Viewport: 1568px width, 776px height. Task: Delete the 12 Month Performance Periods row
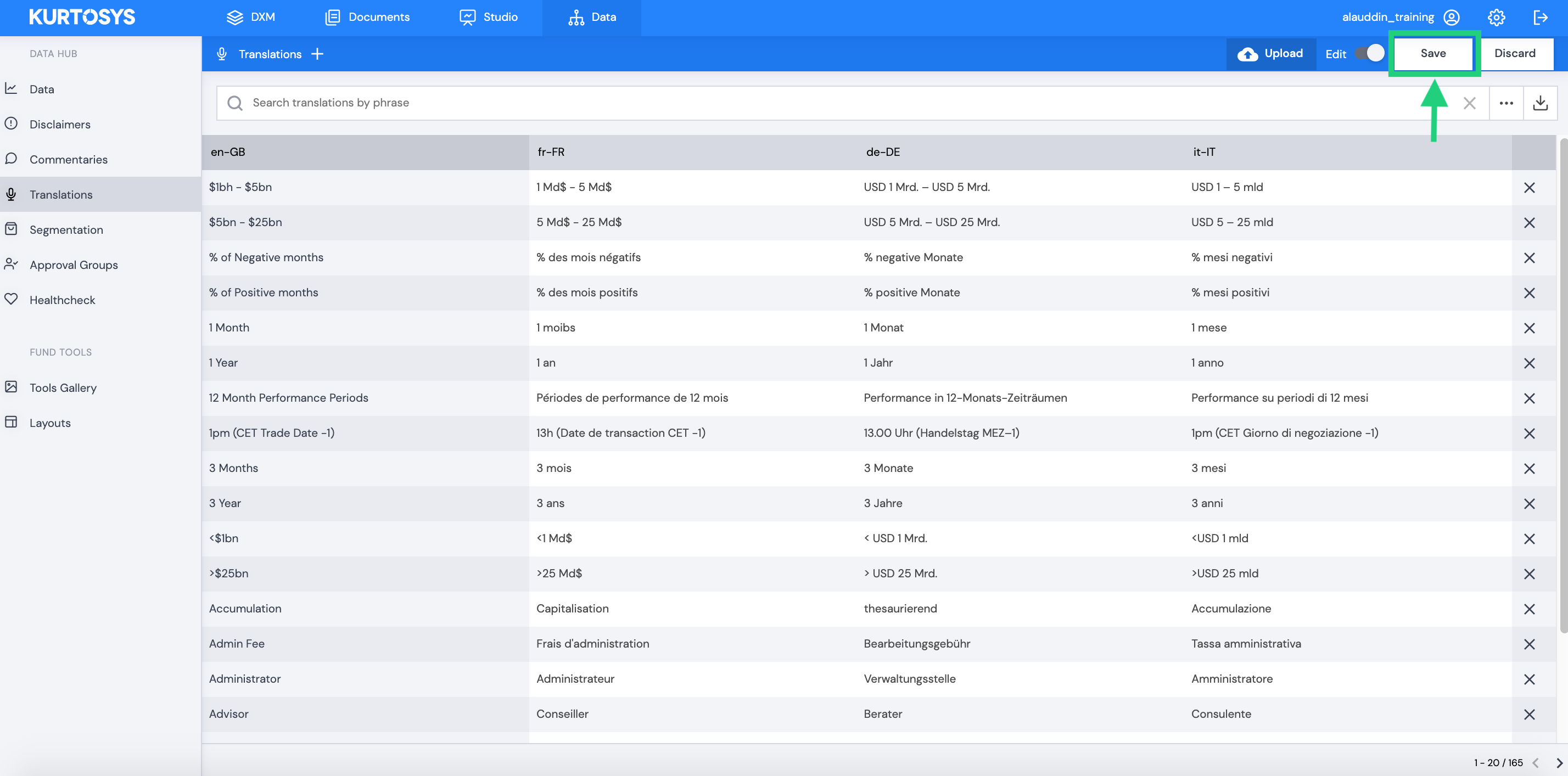[1529, 398]
